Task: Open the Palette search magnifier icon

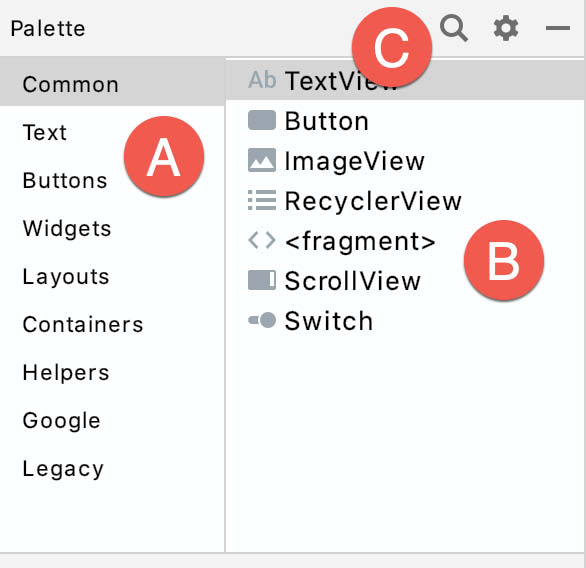Action: coord(454,28)
